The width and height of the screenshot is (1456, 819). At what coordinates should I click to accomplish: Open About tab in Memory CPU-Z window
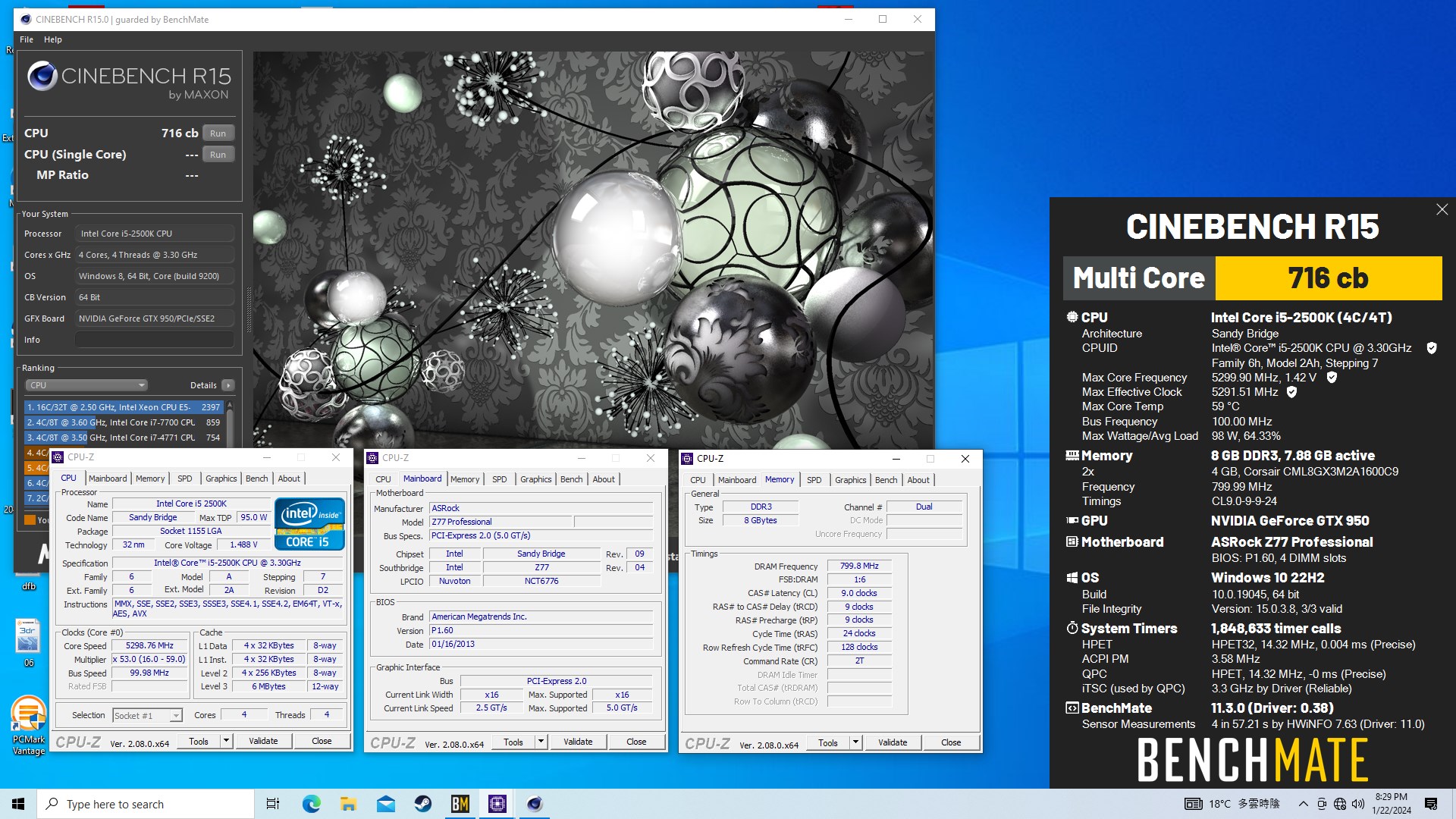point(918,480)
